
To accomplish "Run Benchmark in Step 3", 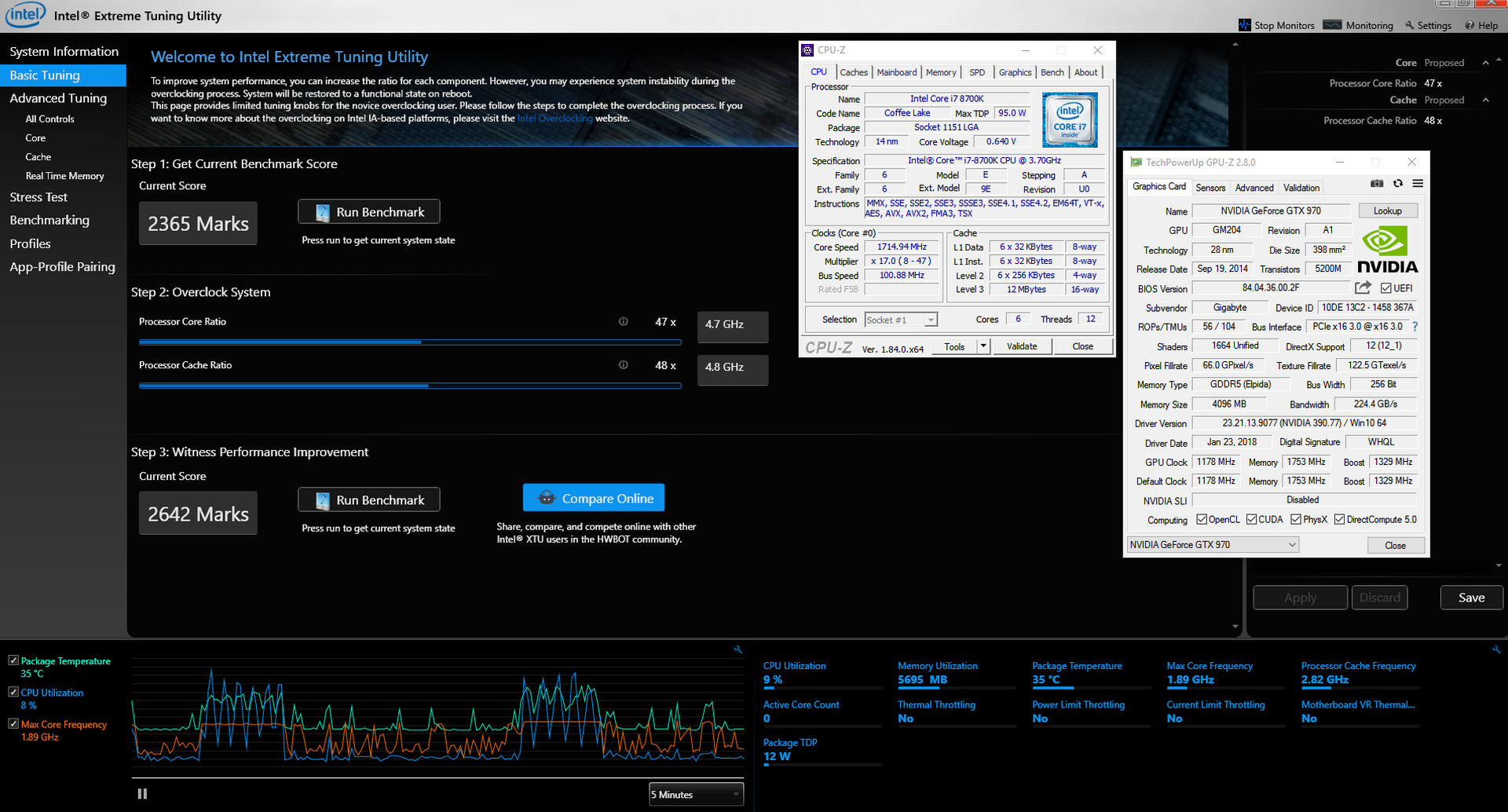I will pyautogui.click(x=369, y=500).
